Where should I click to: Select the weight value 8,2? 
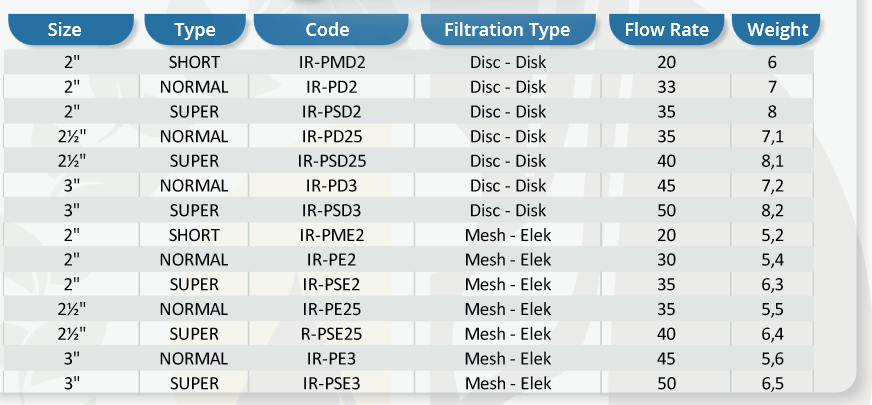773,210
